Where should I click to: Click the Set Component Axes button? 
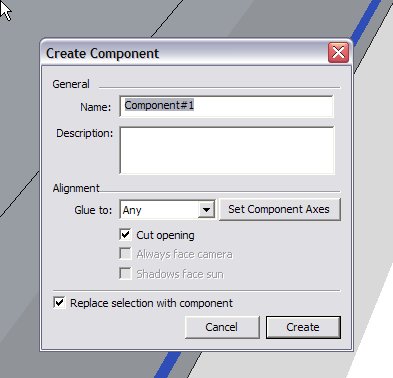pos(279,209)
